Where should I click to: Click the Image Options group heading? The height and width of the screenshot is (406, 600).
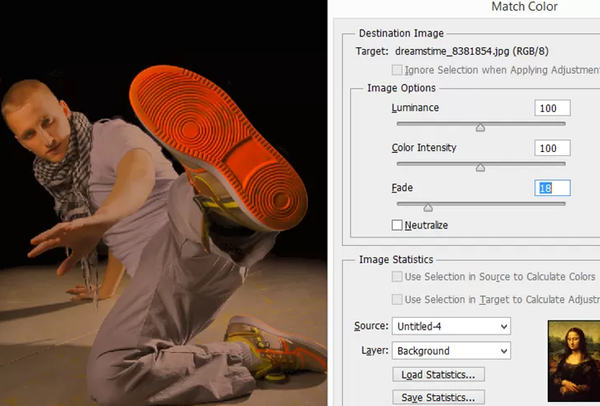(401, 88)
